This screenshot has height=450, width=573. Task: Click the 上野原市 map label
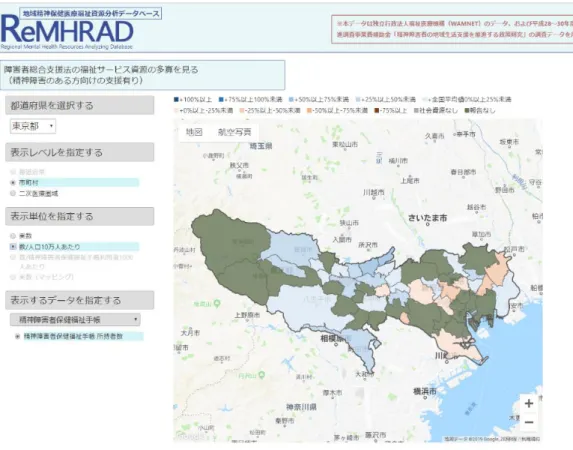(x=247, y=315)
